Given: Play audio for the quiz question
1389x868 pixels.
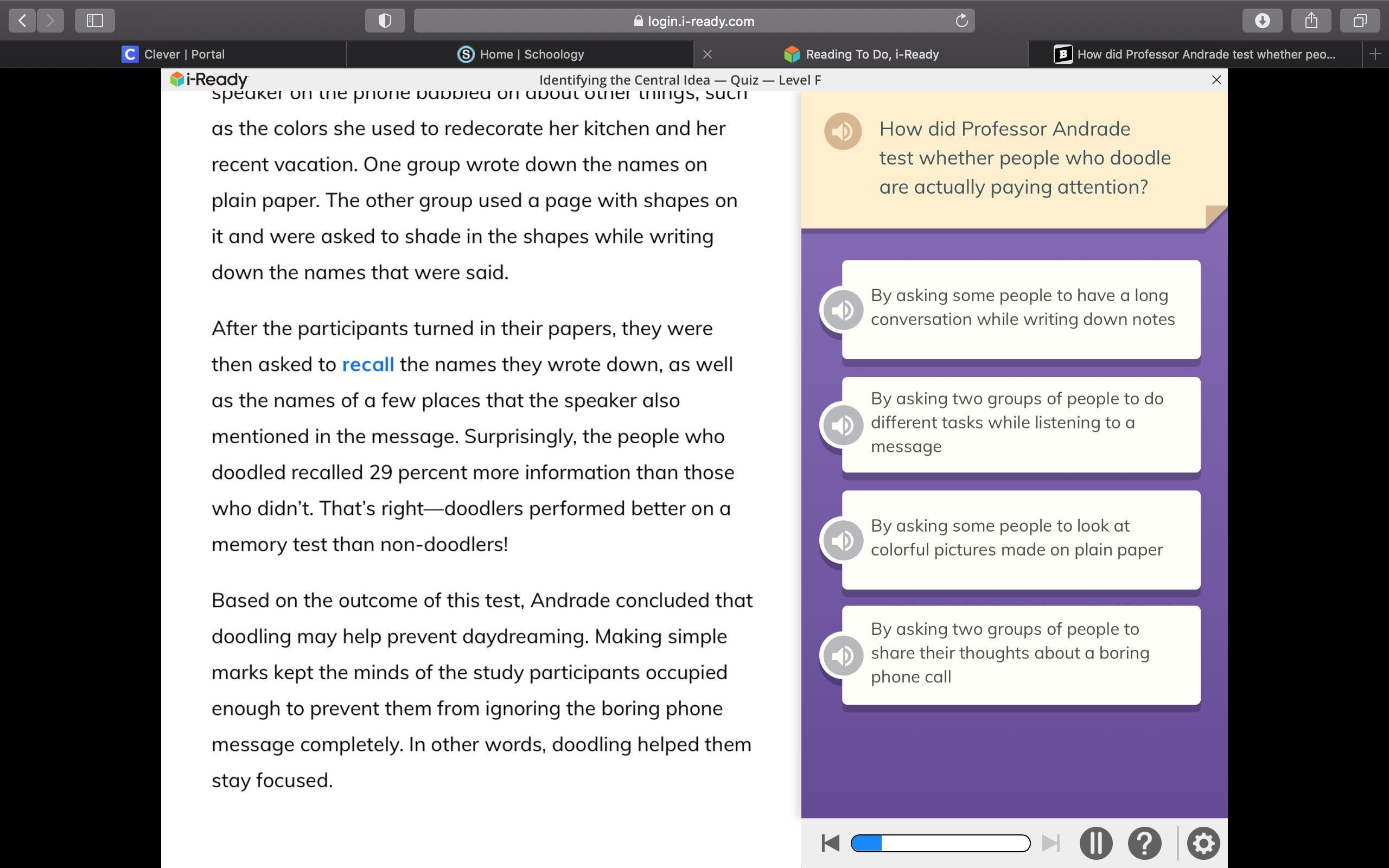Looking at the screenshot, I should (843, 131).
